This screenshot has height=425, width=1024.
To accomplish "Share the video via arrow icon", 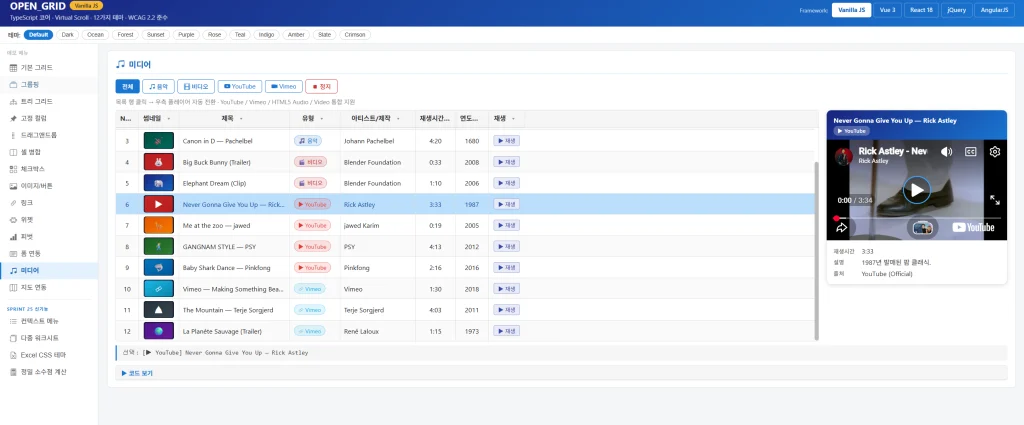I will (842, 228).
